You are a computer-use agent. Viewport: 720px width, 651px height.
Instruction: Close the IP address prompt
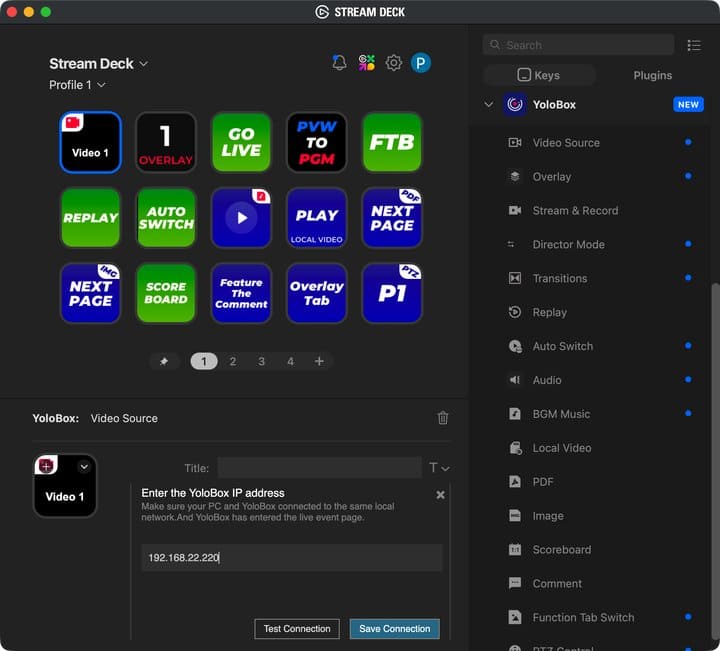point(440,494)
